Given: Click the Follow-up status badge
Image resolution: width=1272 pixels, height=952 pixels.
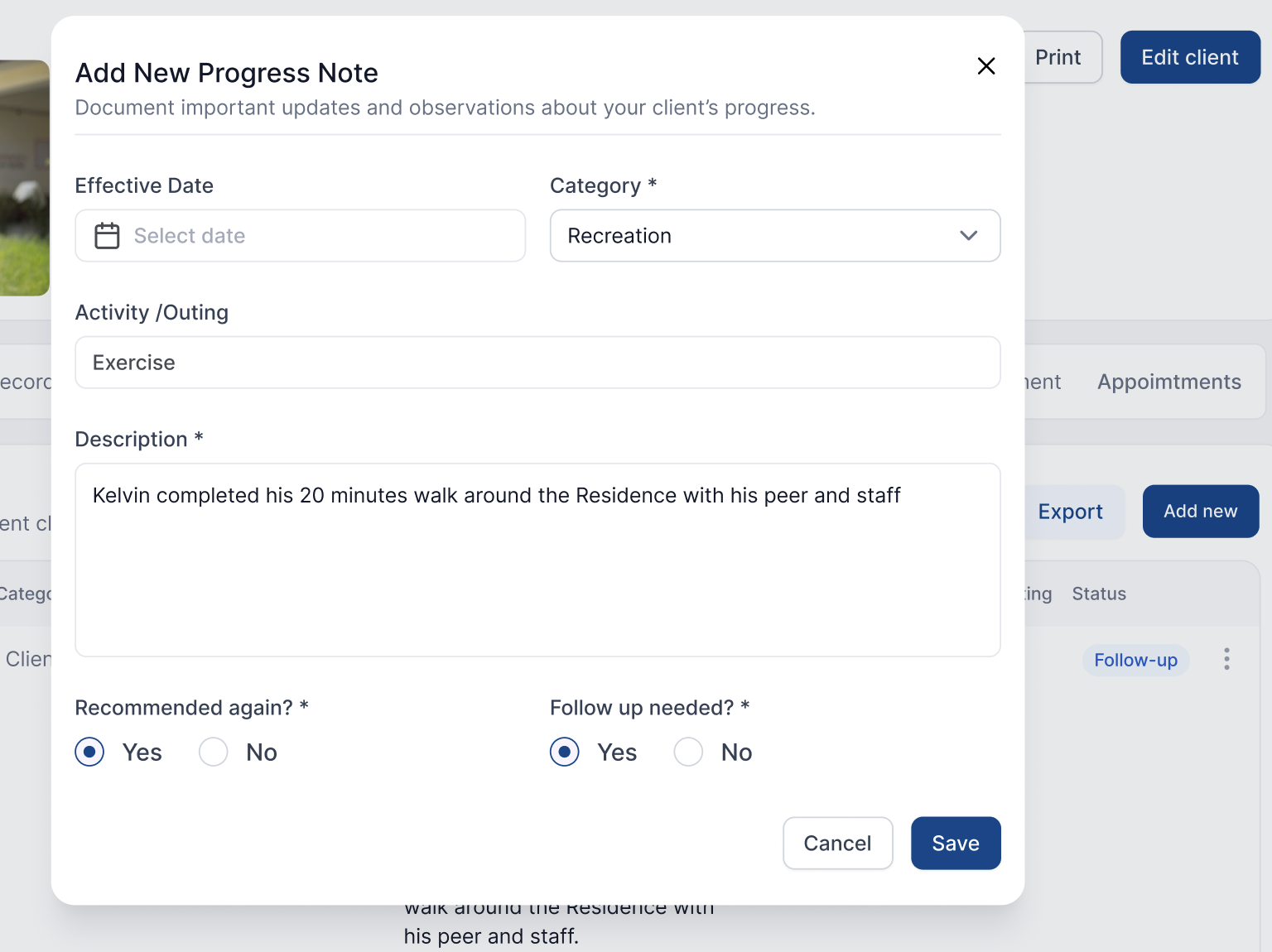Looking at the screenshot, I should click(x=1135, y=660).
